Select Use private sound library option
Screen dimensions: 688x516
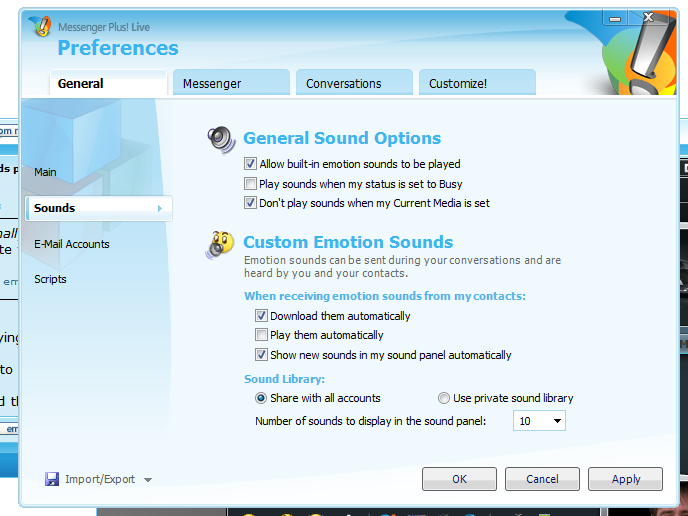[x=444, y=398]
